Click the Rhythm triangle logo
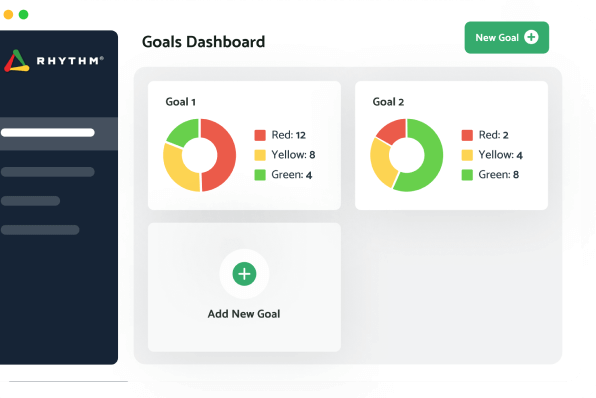Image resolution: width=596 pixels, height=398 pixels. click(16, 61)
